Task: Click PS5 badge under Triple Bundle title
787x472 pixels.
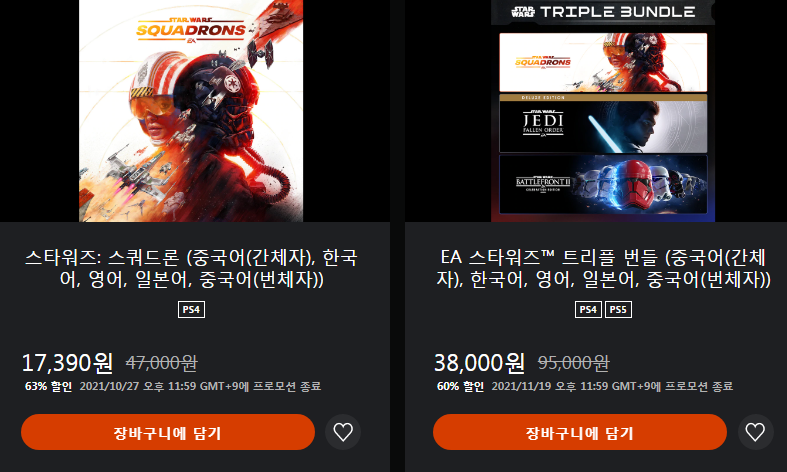Action: 618,309
